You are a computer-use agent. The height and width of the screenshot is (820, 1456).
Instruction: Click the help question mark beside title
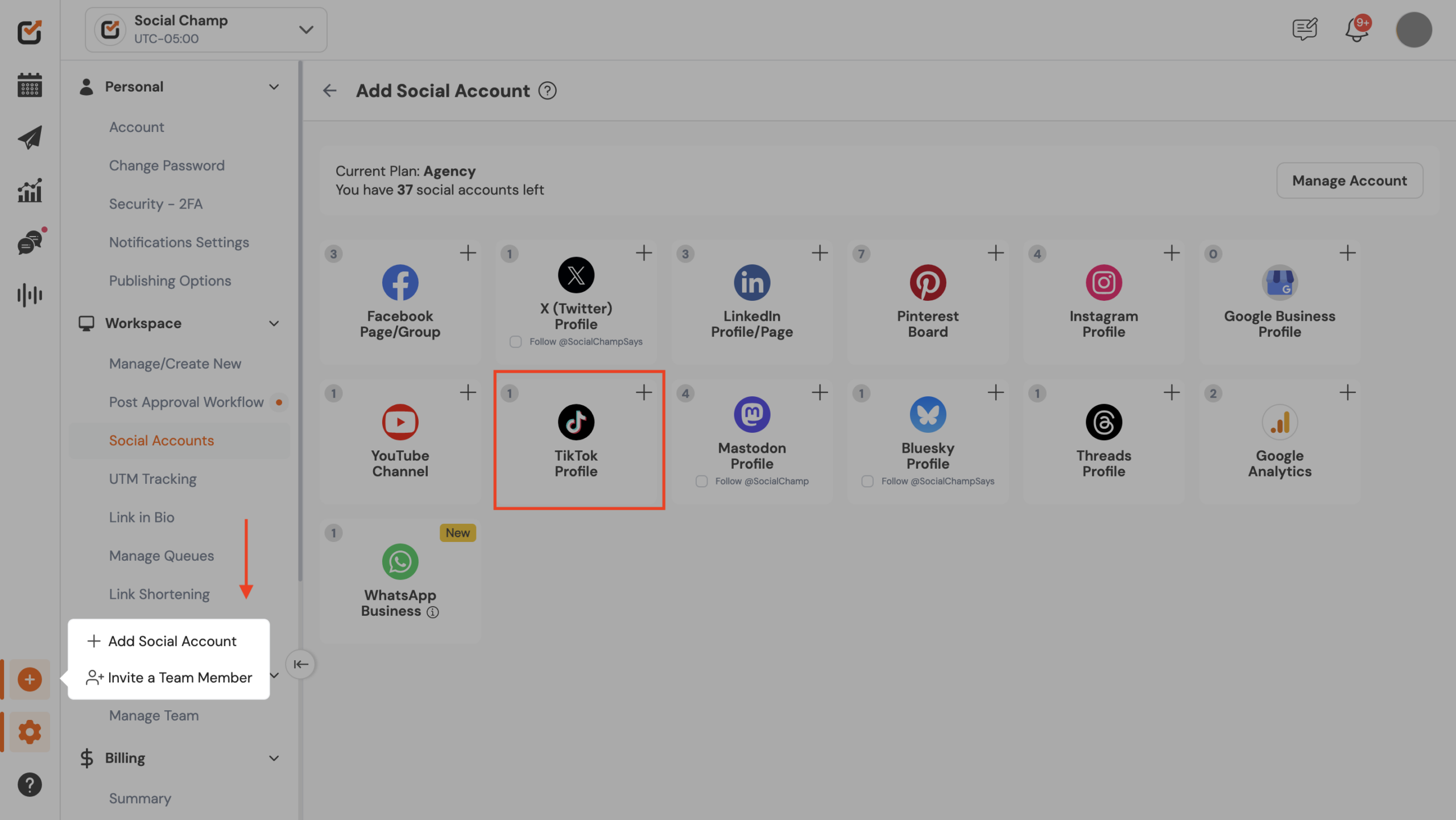[547, 91]
